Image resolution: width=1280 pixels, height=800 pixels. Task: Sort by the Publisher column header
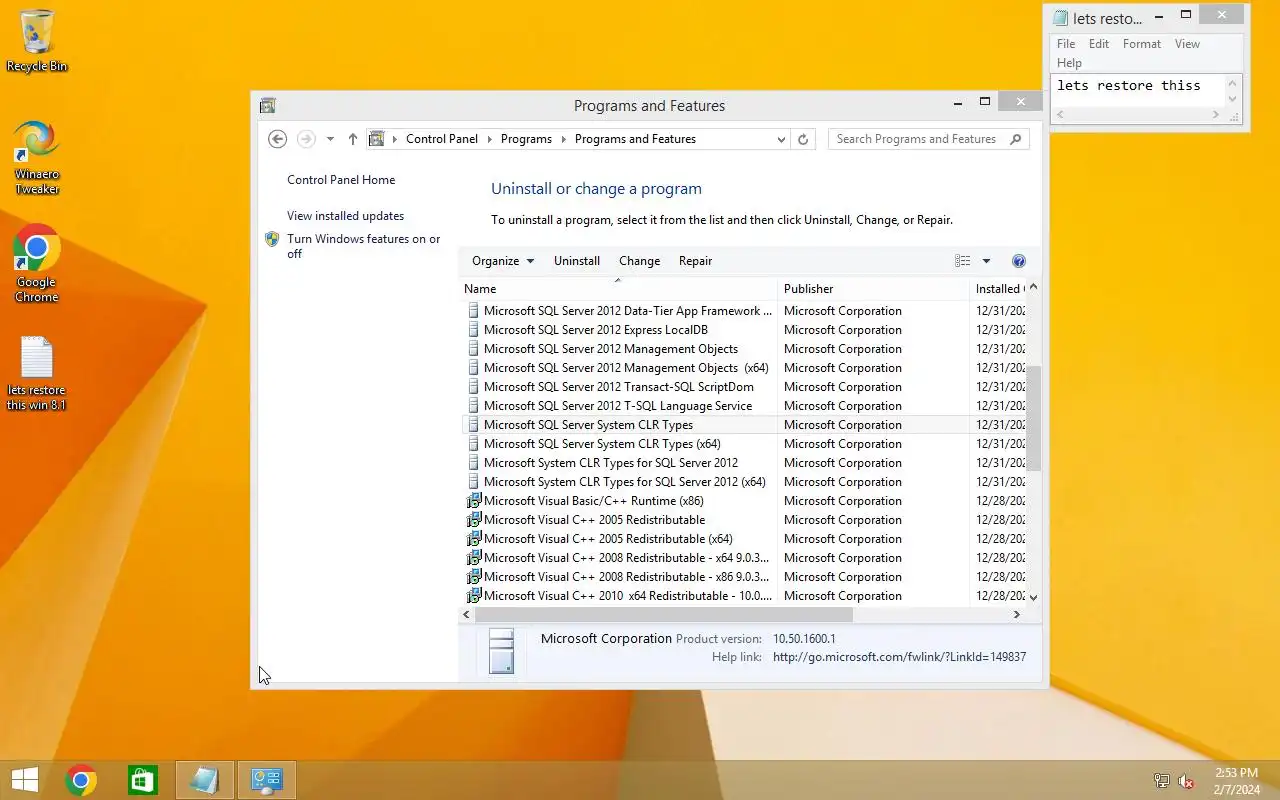click(x=872, y=289)
